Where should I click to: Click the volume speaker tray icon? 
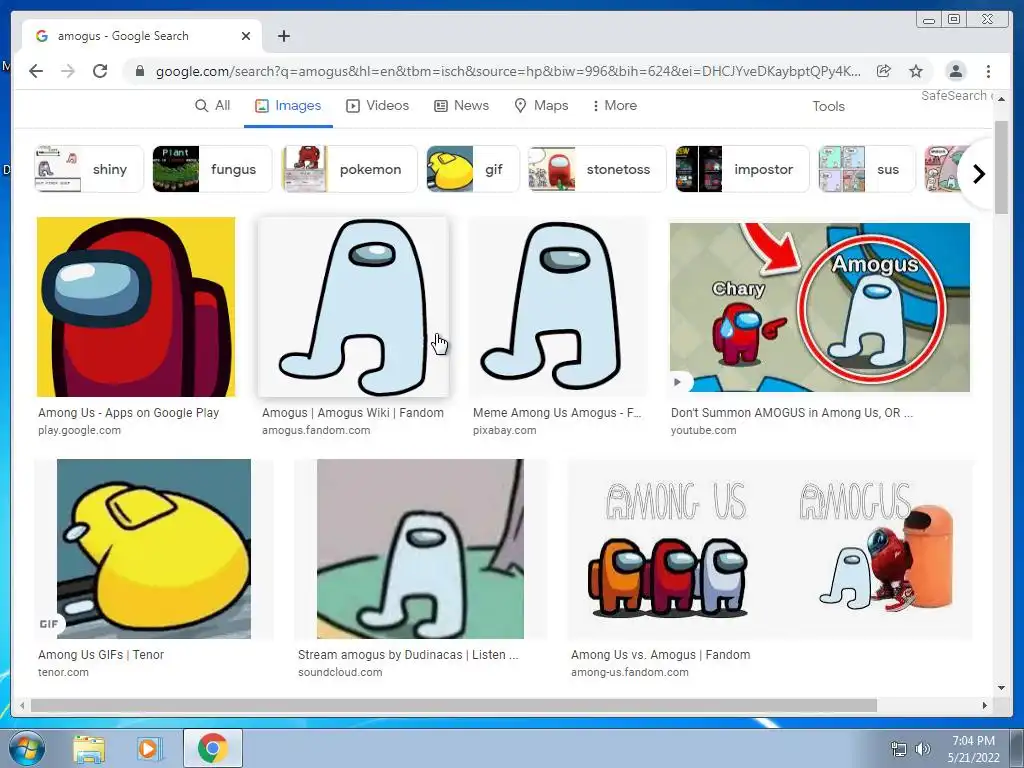click(x=923, y=749)
